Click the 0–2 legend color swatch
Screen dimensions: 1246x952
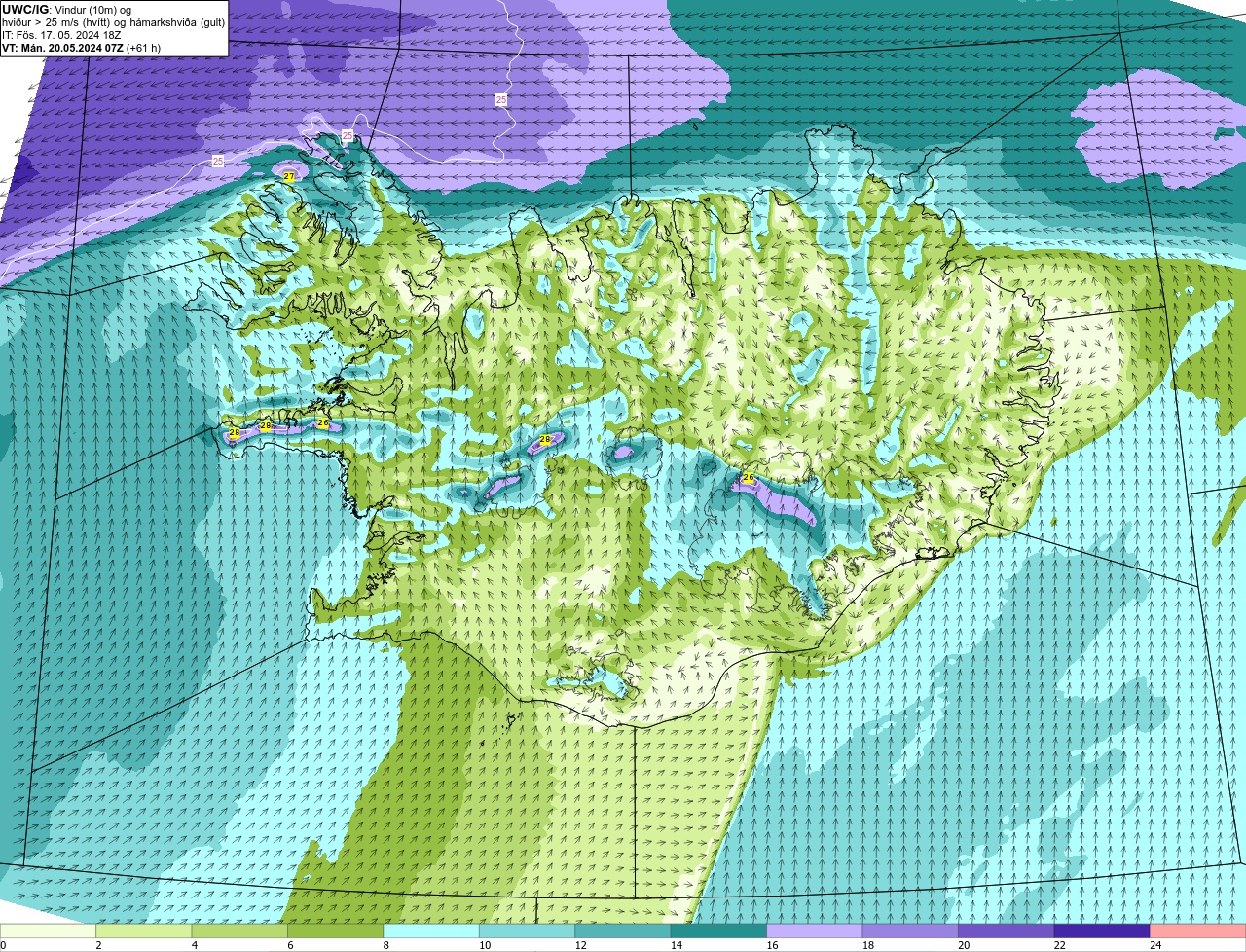[48, 932]
